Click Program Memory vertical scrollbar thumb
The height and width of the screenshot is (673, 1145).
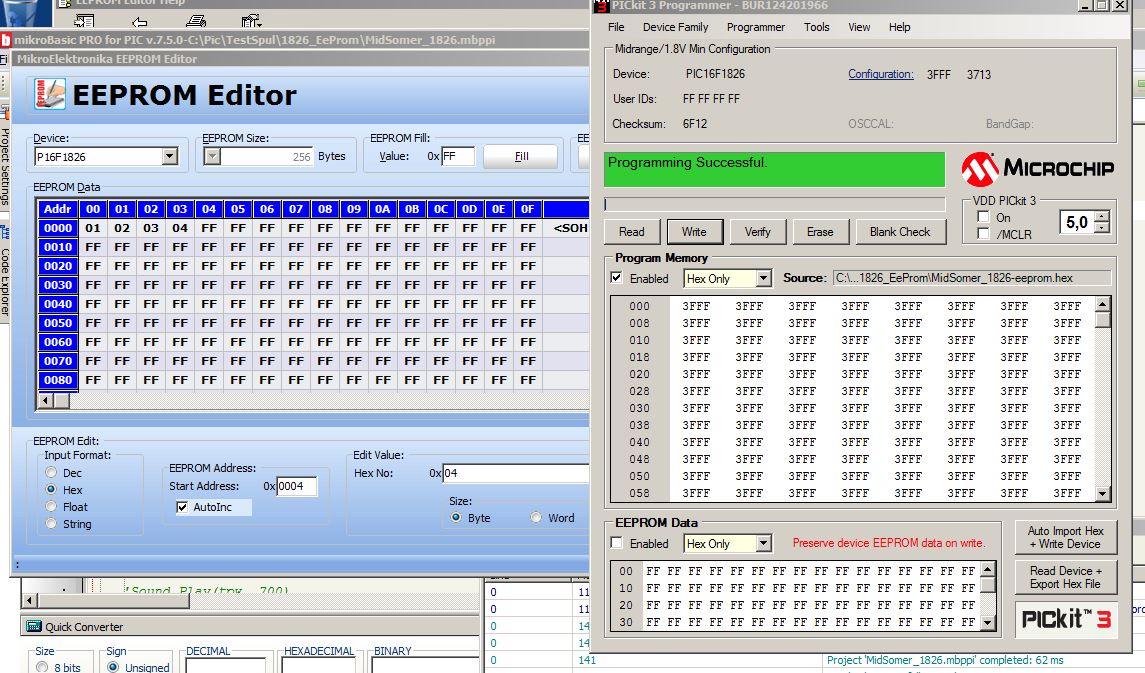click(x=1103, y=319)
